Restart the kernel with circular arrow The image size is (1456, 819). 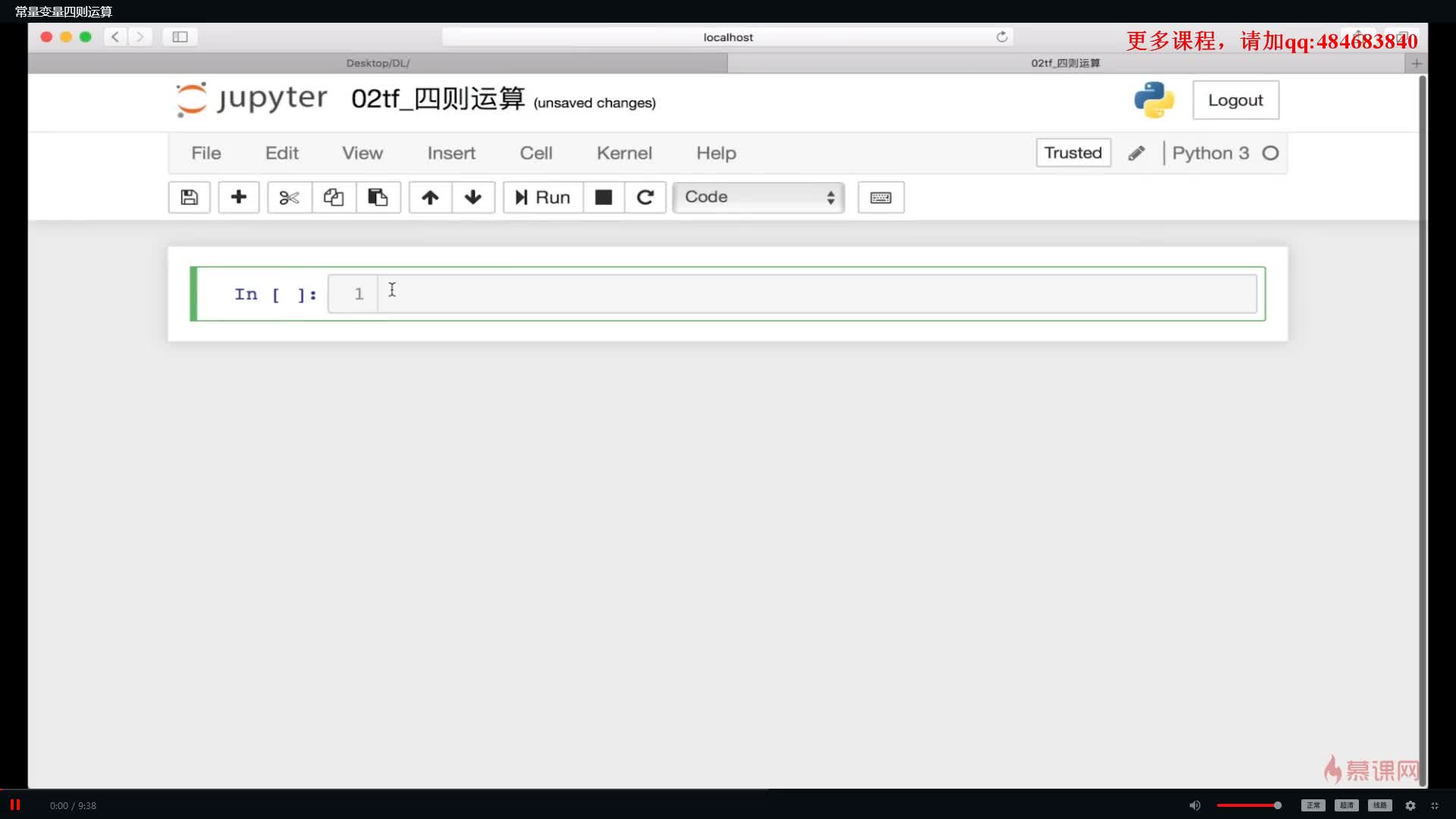645,197
